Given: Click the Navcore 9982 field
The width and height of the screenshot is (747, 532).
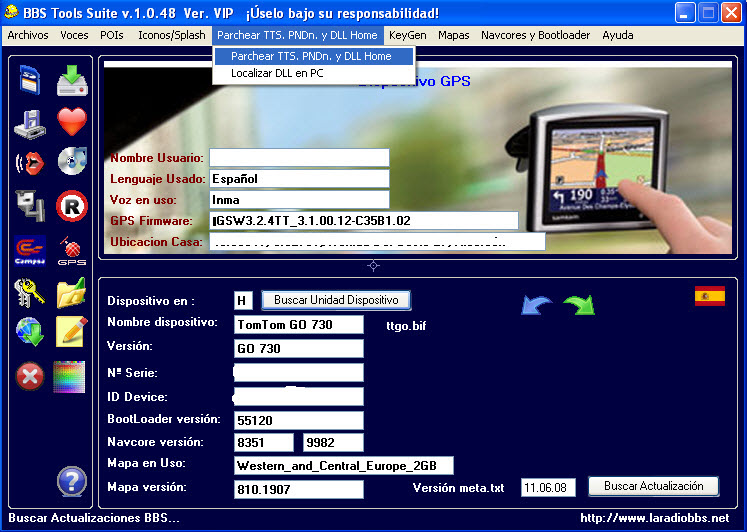Looking at the screenshot, I should tap(333, 442).
